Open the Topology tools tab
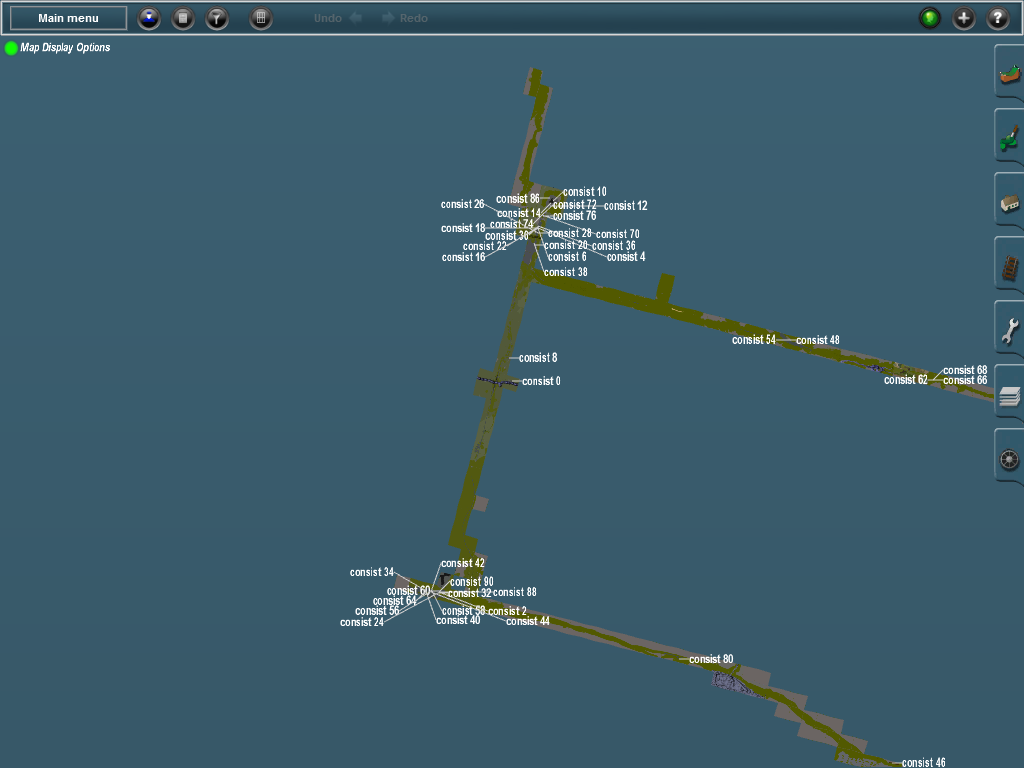This screenshot has width=1024, height=768. pyautogui.click(x=1009, y=74)
